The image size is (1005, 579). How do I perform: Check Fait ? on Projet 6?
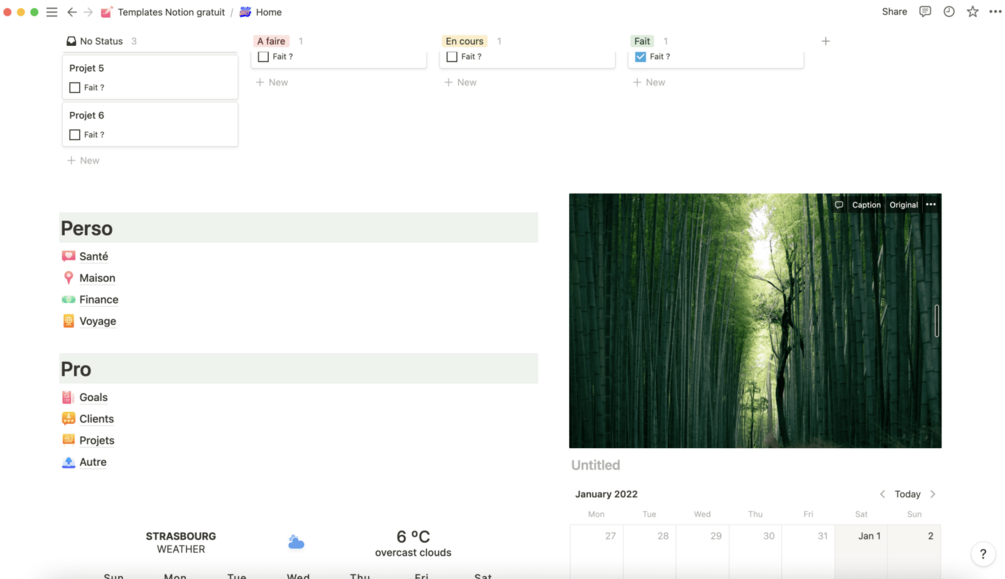click(x=74, y=135)
